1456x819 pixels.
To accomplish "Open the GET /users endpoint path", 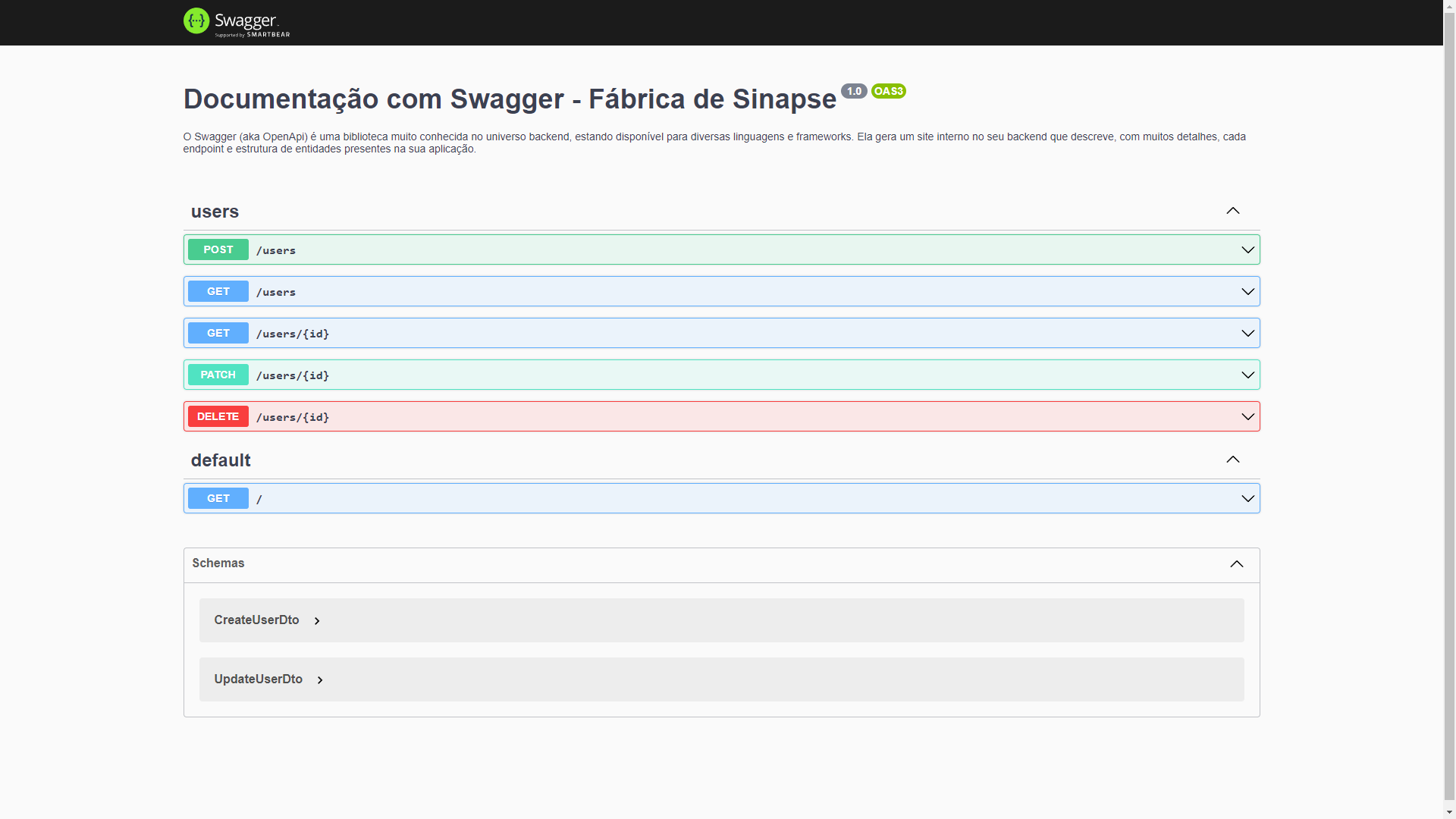I will [x=276, y=292].
